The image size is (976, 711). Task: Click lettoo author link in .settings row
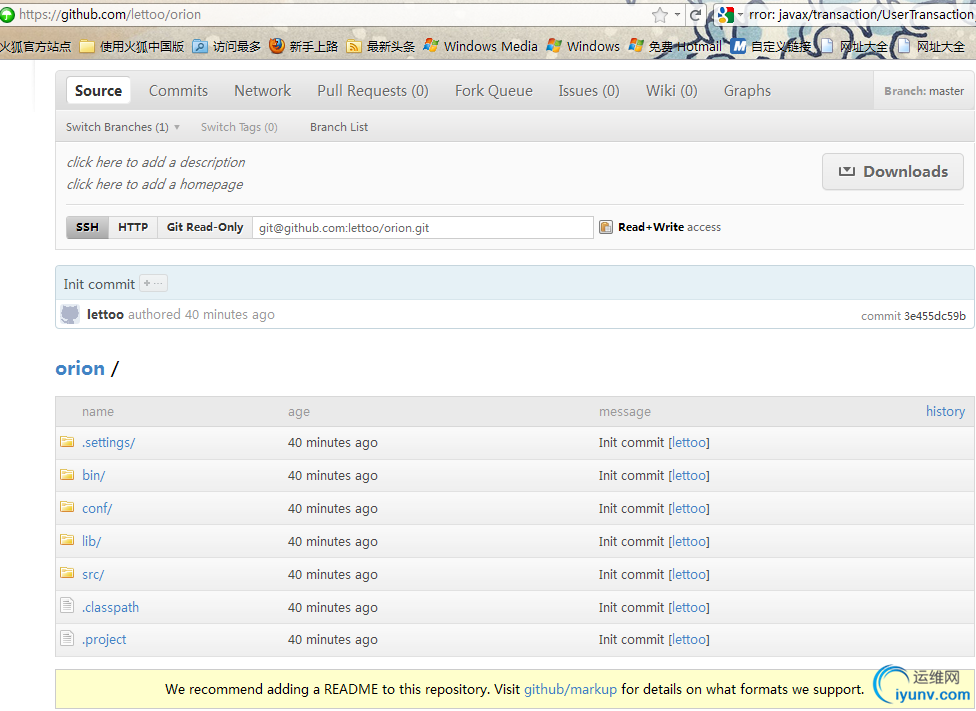(x=689, y=443)
